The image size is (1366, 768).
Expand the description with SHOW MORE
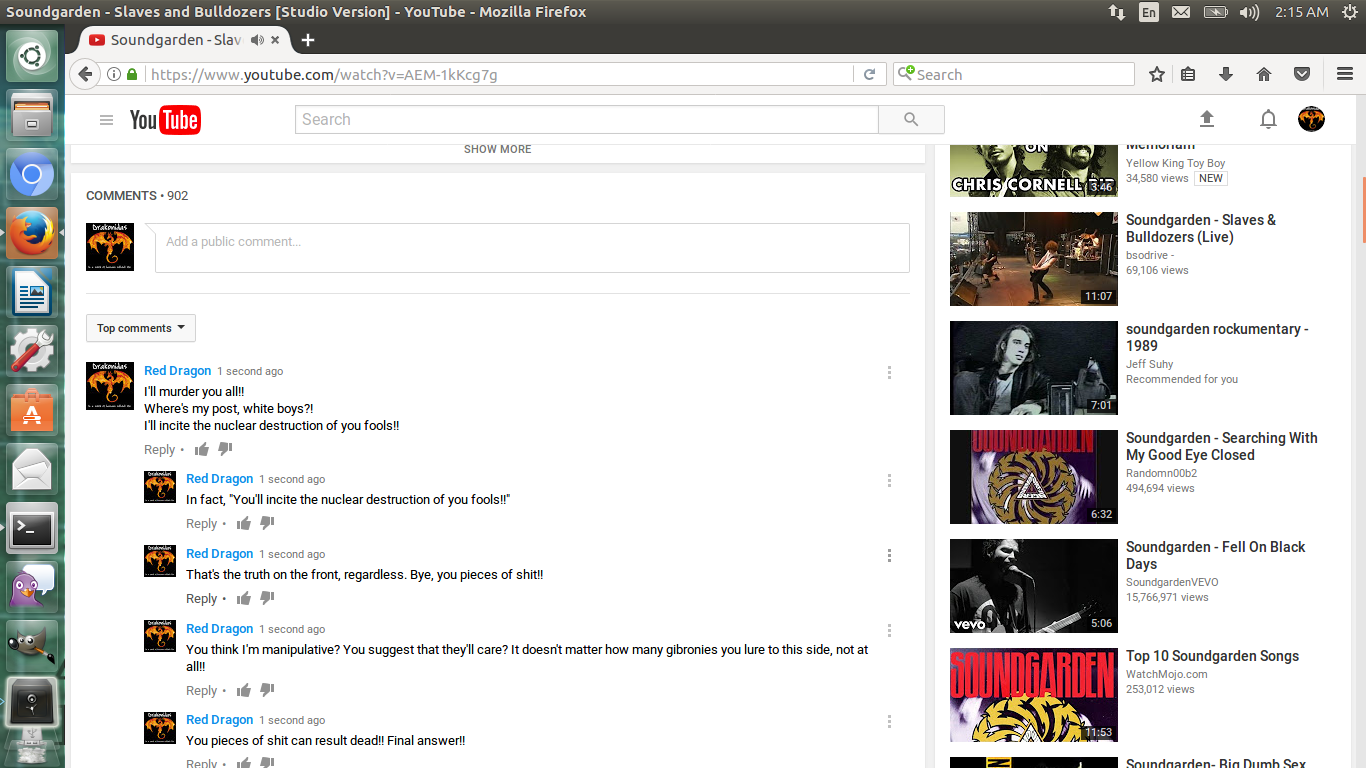[x=498, y=149]
